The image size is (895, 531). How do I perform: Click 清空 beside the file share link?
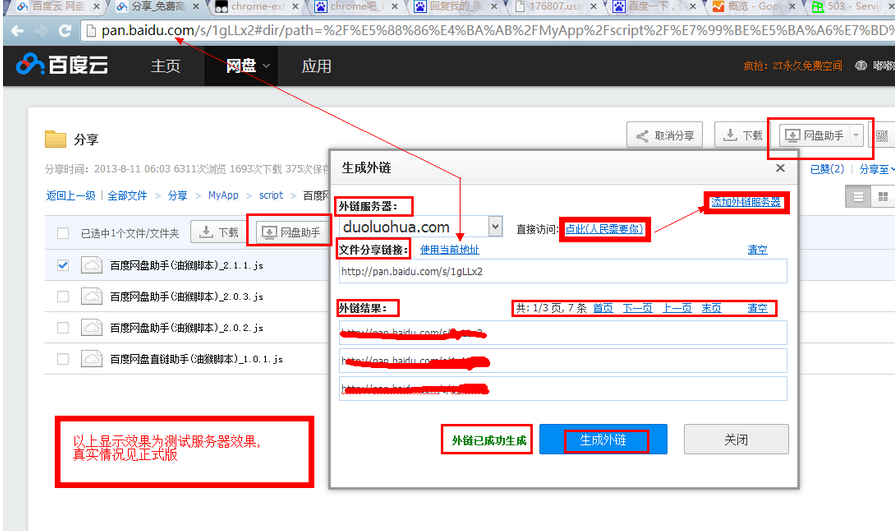coord(757,250)
